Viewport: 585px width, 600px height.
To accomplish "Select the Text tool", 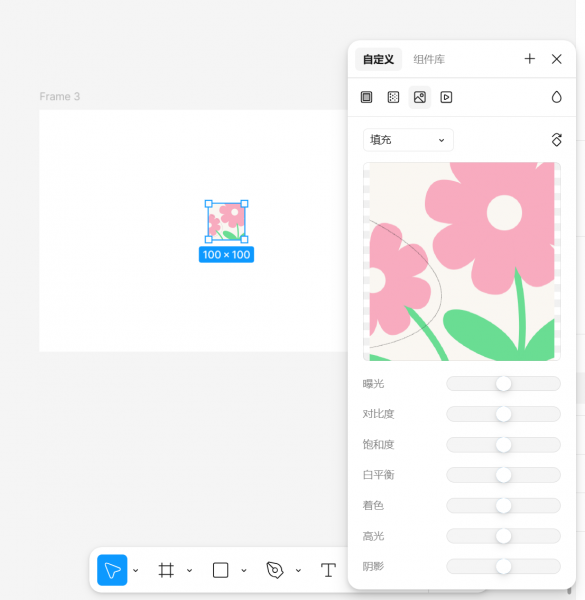I will pos(328,570).
